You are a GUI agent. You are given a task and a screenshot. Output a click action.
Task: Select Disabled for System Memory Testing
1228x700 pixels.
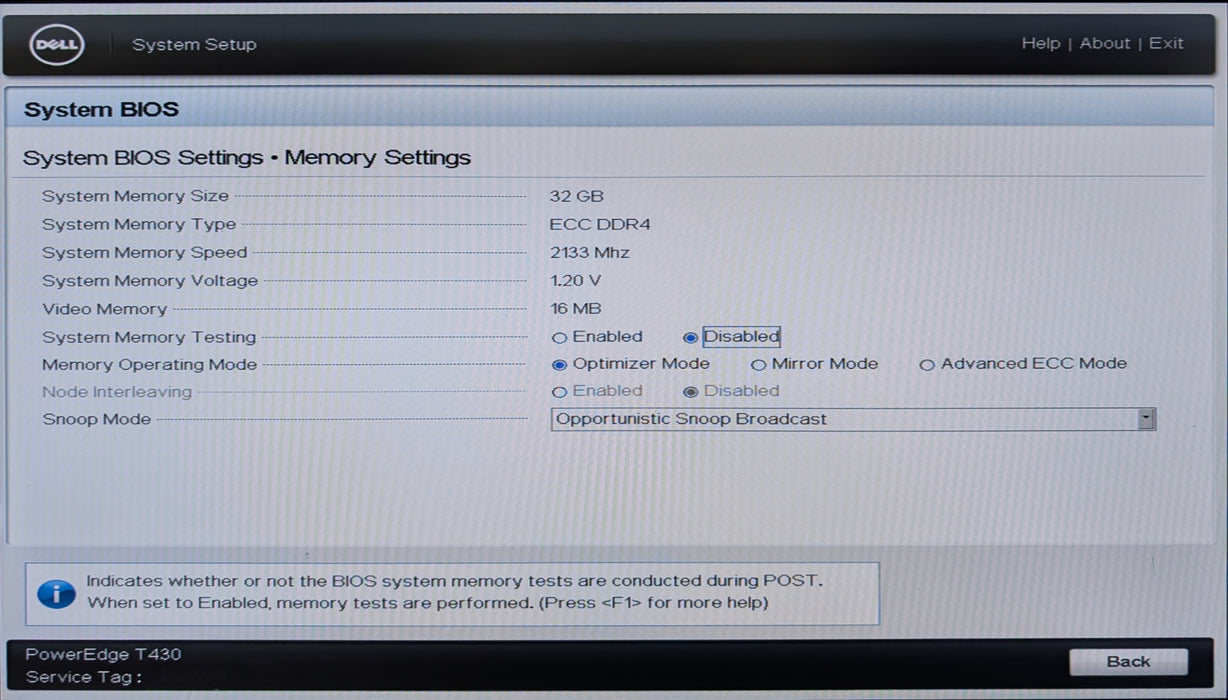coord(731,337)
